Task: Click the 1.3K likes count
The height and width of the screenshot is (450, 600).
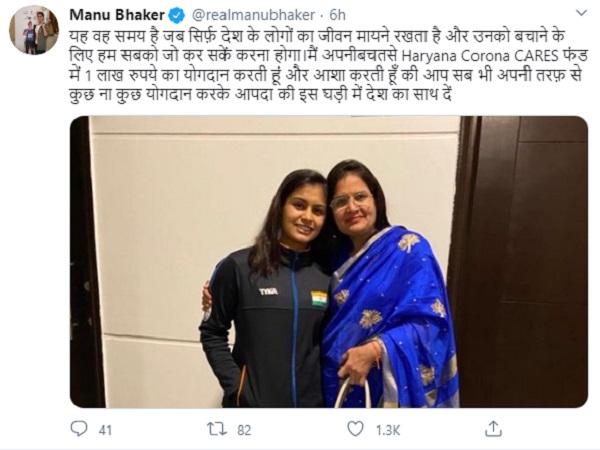Action: (387, 429)
